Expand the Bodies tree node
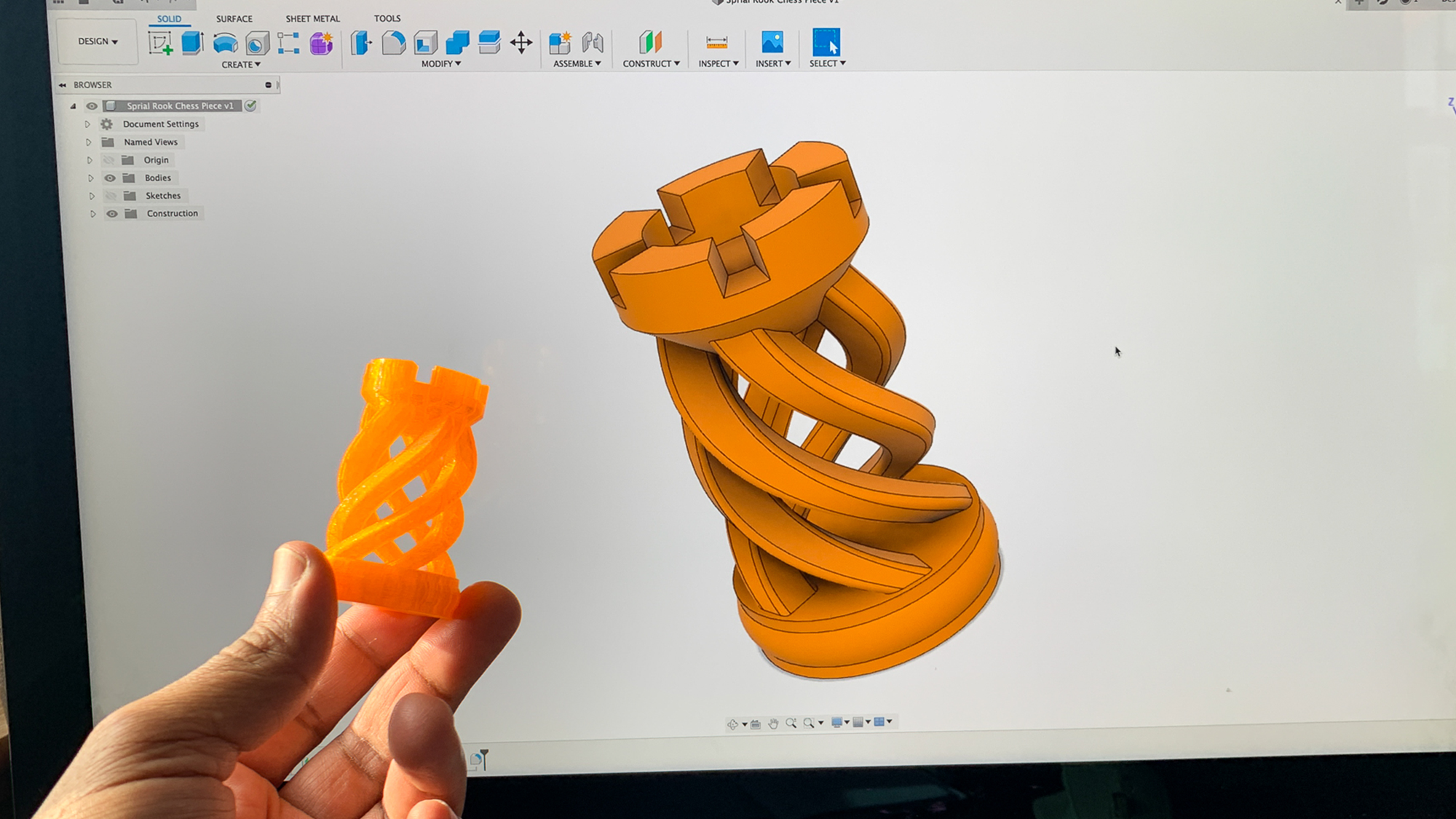 click(x=91, y=178)
